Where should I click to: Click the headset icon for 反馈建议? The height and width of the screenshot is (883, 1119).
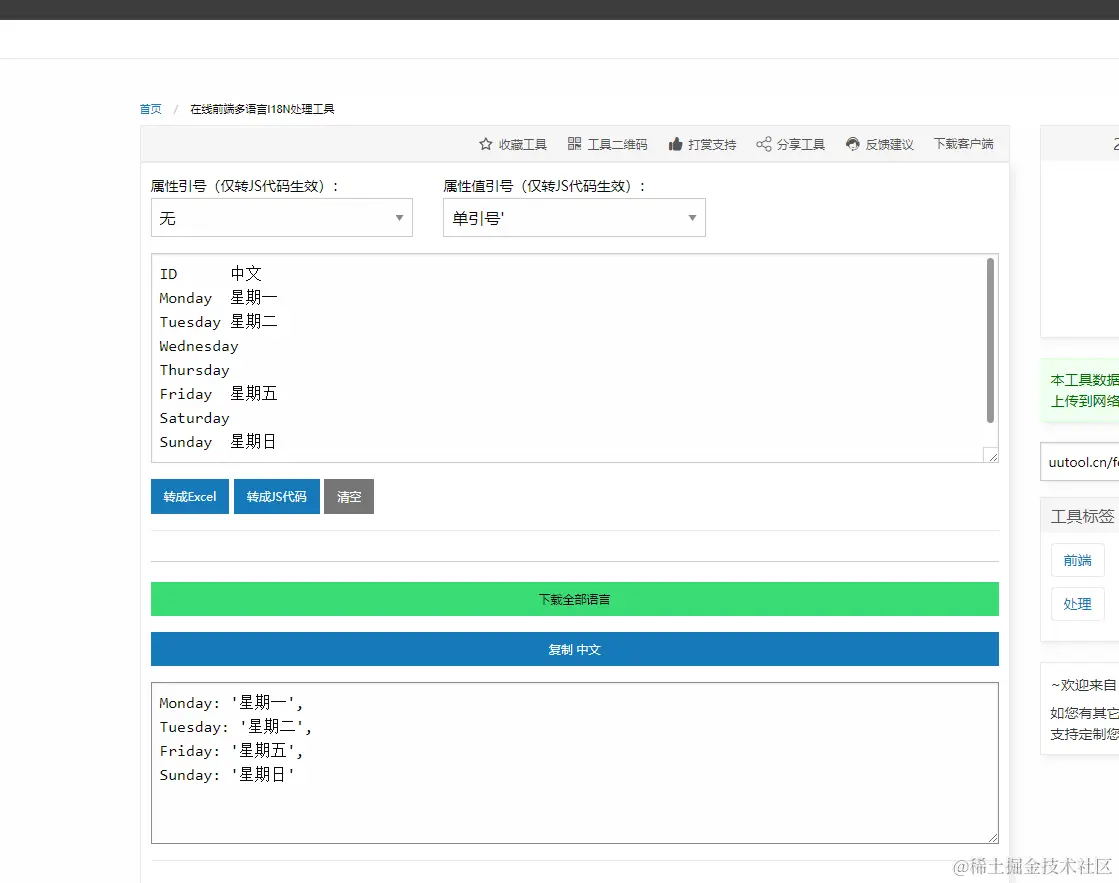coord(852,144)
